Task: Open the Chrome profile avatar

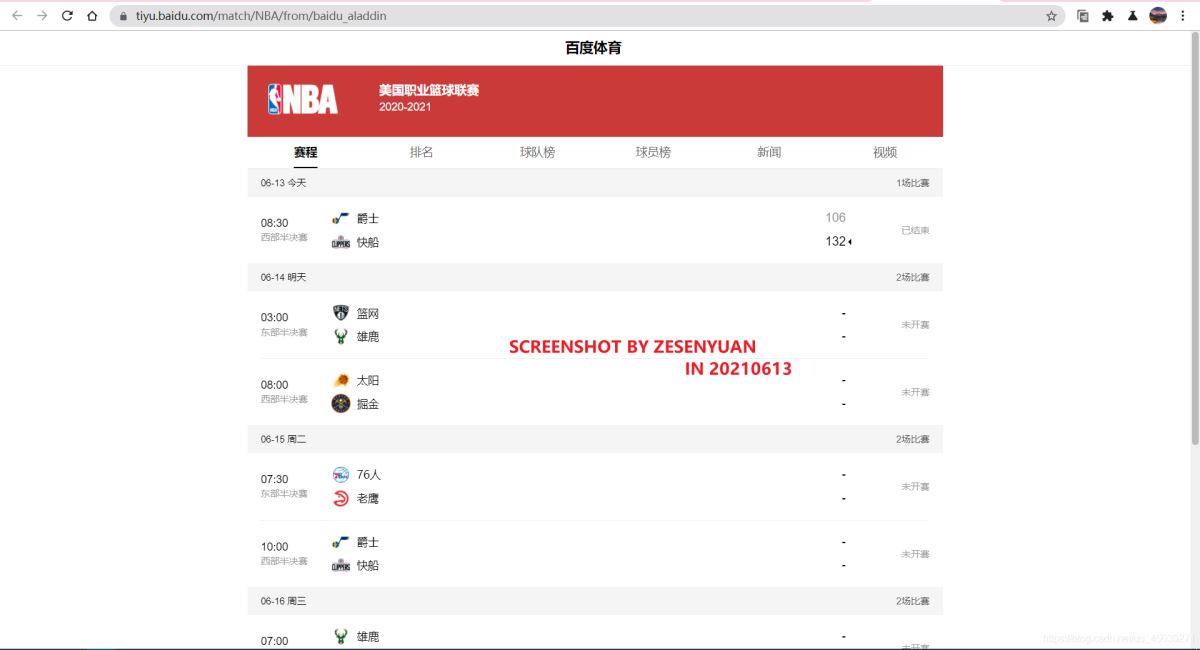Action: tap(1158, 16)
